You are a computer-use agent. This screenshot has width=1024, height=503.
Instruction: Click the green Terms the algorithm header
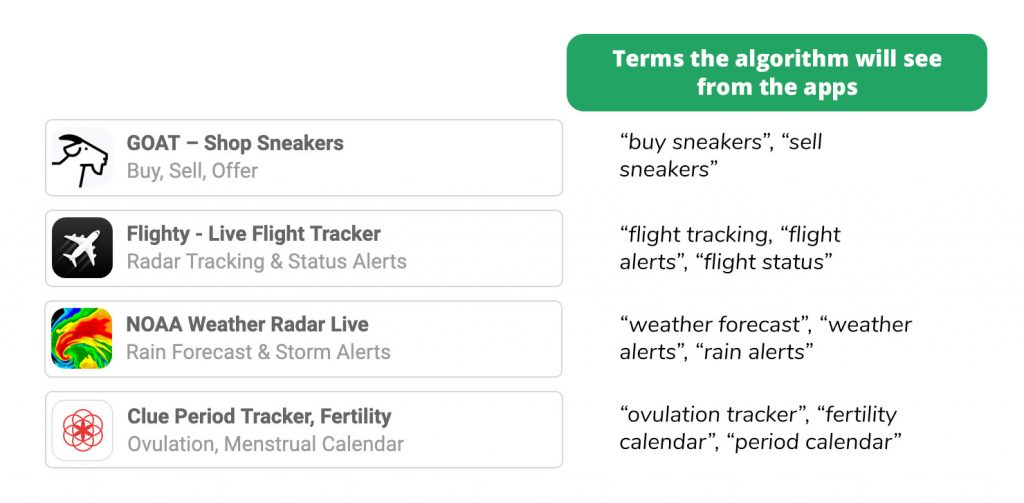(x=776, y=73)
